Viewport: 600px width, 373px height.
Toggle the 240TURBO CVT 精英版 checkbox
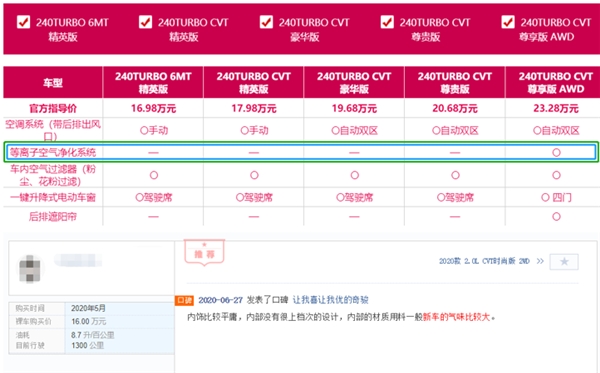tap(145, 22)
